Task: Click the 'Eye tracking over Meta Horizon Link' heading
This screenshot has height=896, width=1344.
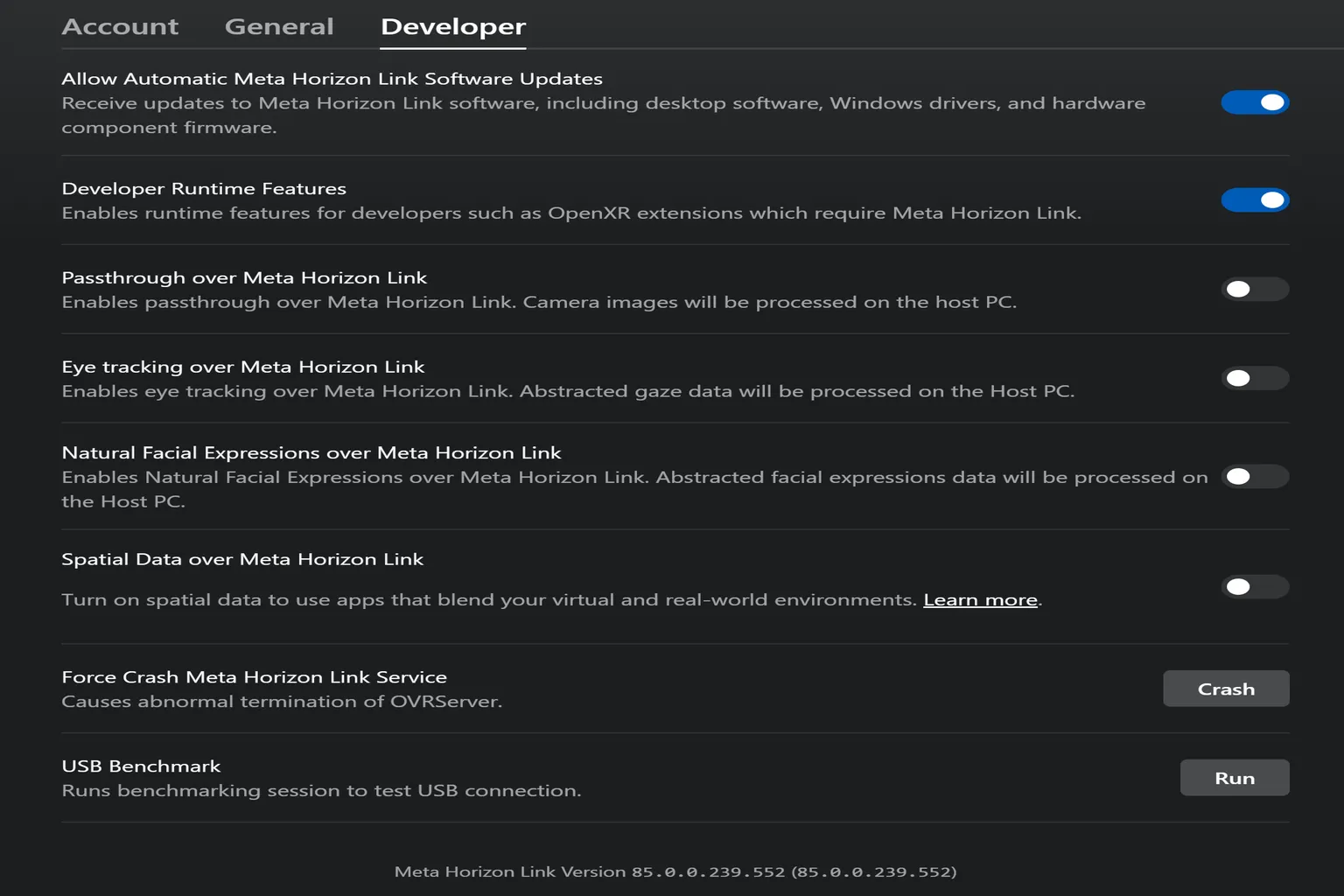Action: 243,367
